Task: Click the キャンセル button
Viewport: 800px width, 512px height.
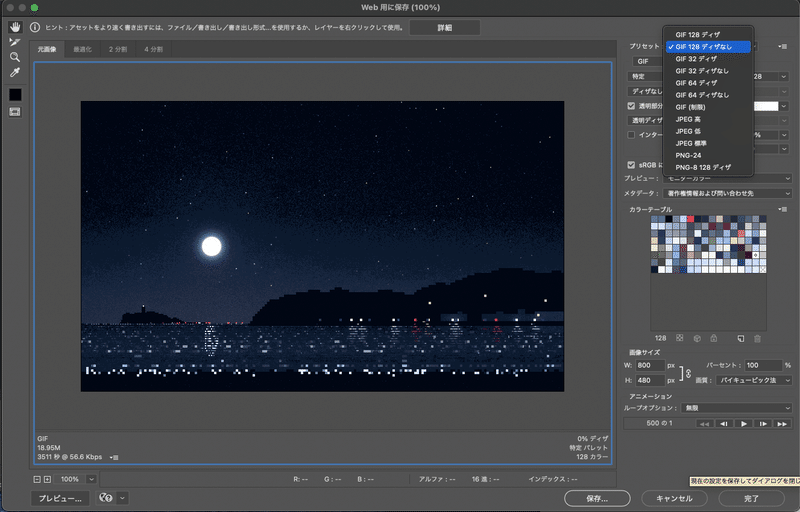Action: (674, 498)
